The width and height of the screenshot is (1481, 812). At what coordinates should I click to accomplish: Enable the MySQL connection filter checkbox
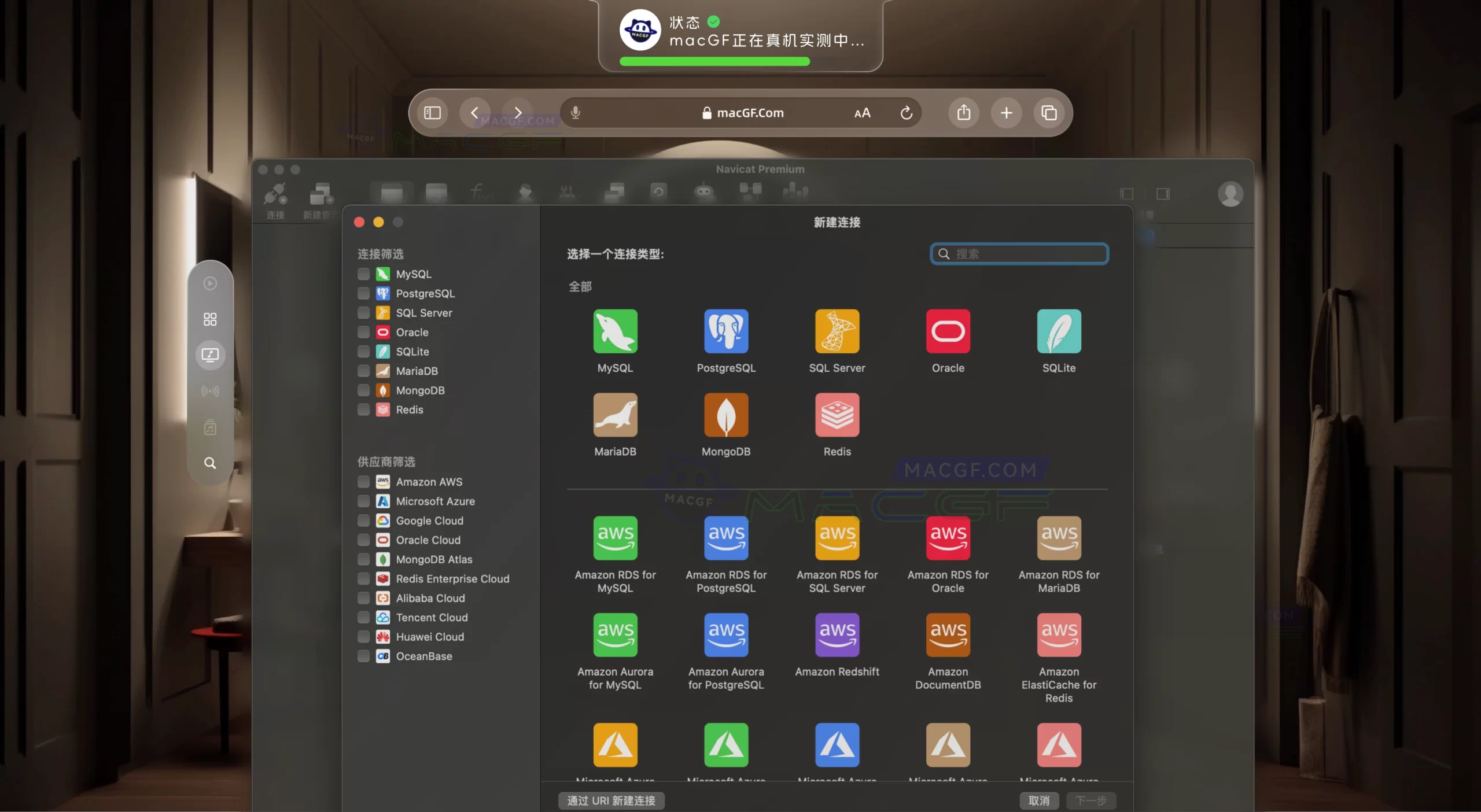coord(363,274)
